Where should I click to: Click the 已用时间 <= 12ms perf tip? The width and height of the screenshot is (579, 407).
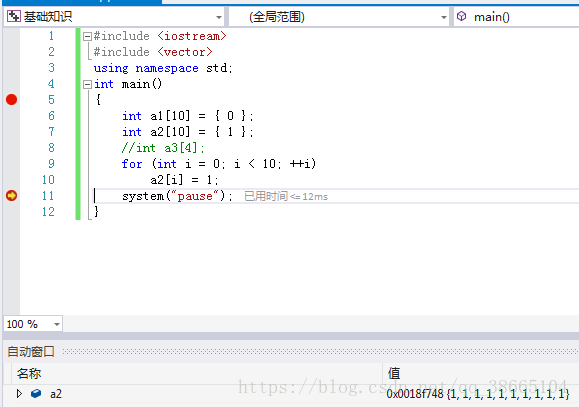click(286, 196)
